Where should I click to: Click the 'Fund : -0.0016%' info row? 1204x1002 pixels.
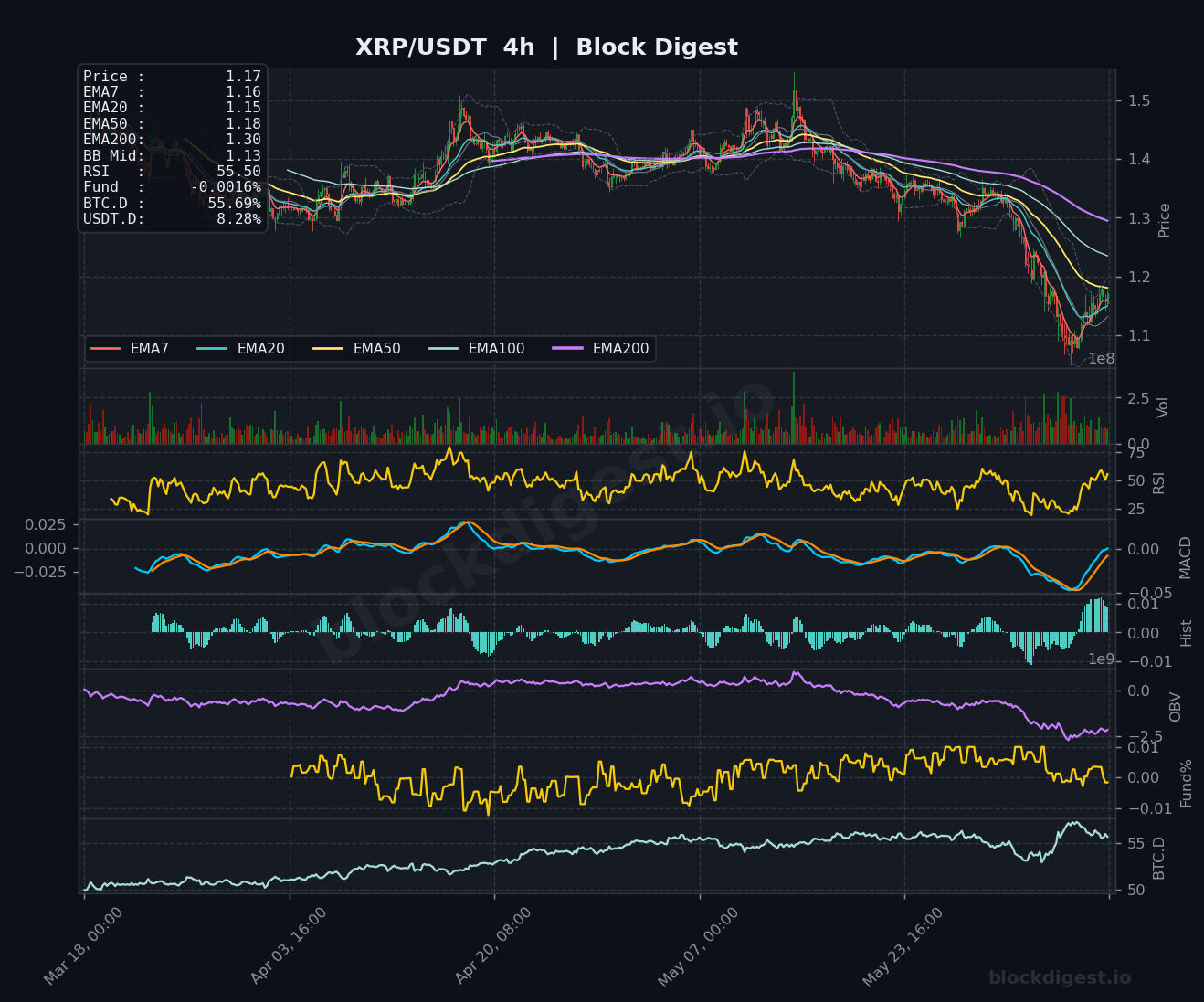tap(172, 187)
